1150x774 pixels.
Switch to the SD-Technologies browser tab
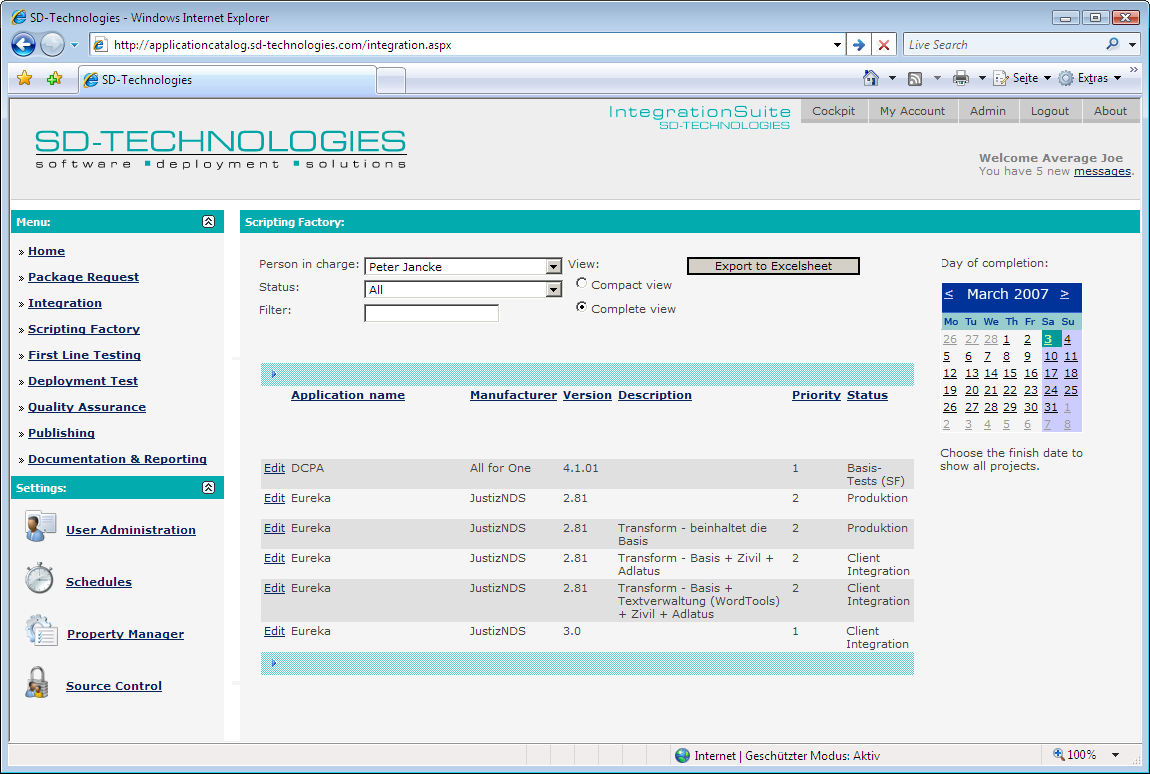pos(227,80)
